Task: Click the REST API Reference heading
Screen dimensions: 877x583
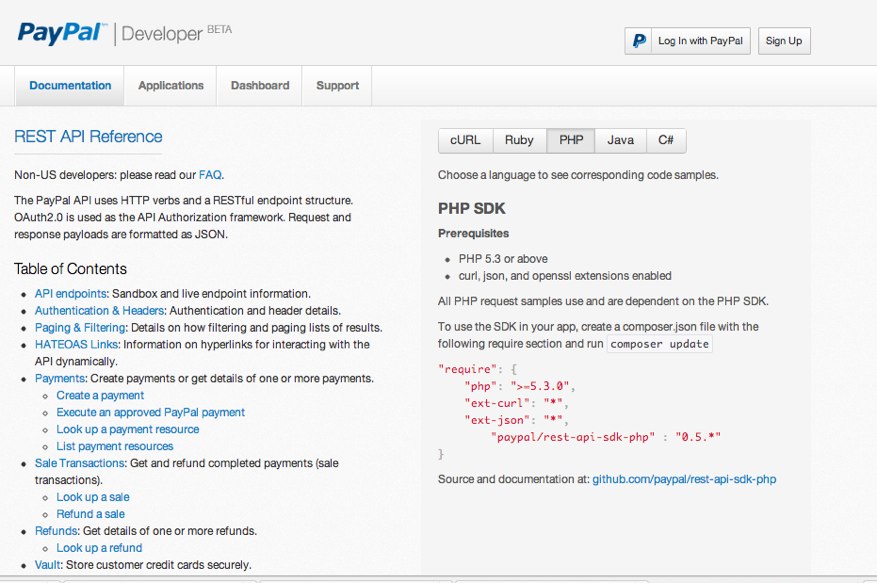Action: (88, 137)
